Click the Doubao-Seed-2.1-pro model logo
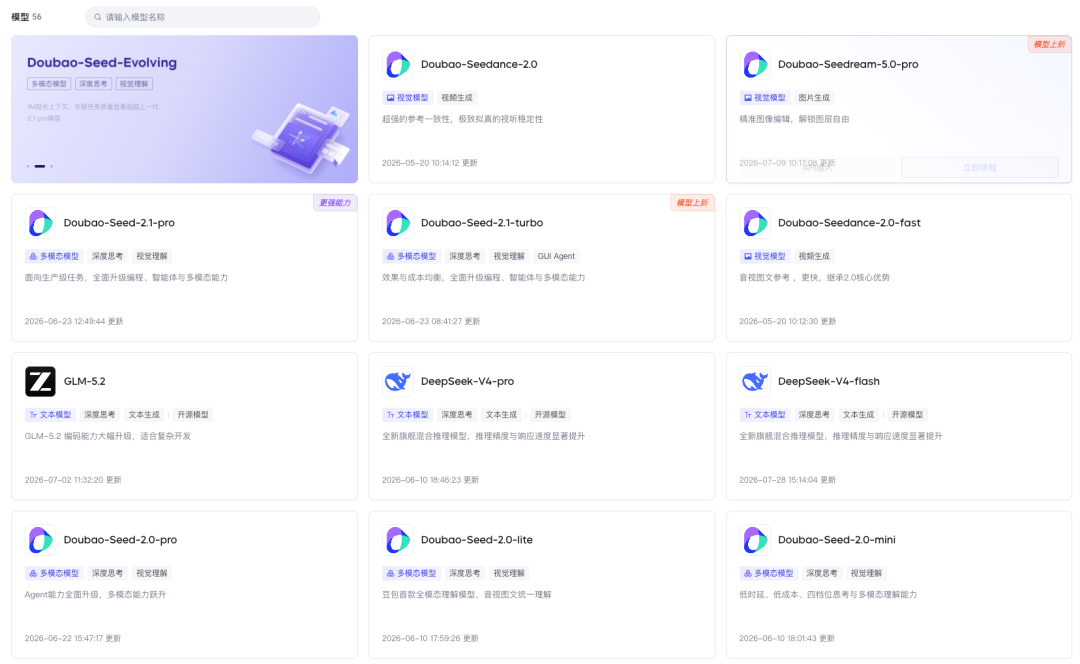 pos(41,223)
